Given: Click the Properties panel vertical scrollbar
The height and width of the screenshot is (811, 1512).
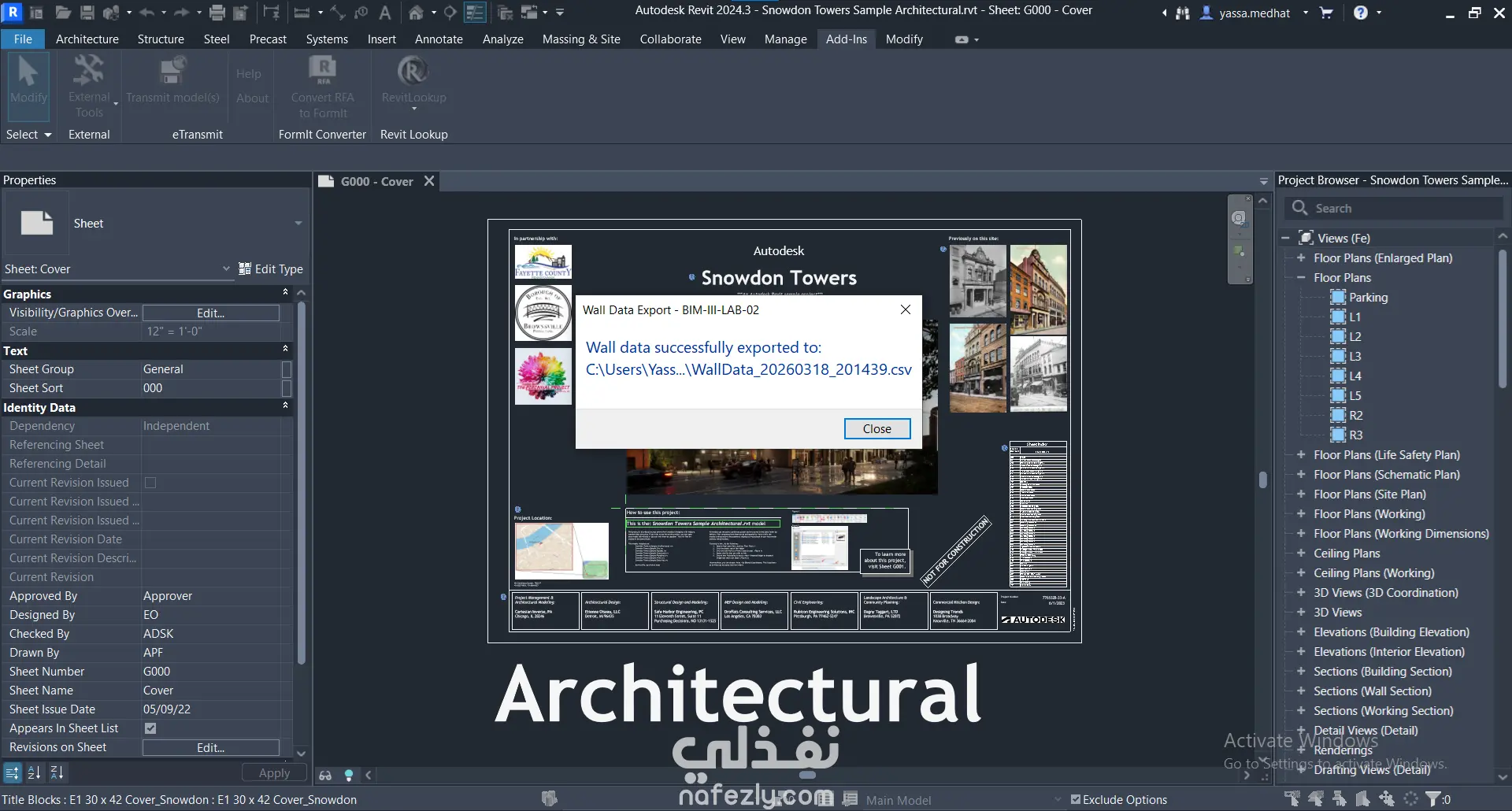Looking at the screenshot, I should pos(301,483).
